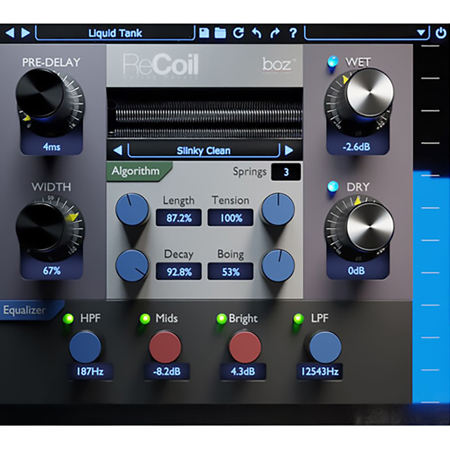Image resolution: width=450 pixels, height=450 pixels.
Task: Click the LPF blue knob
Action: 325,347
